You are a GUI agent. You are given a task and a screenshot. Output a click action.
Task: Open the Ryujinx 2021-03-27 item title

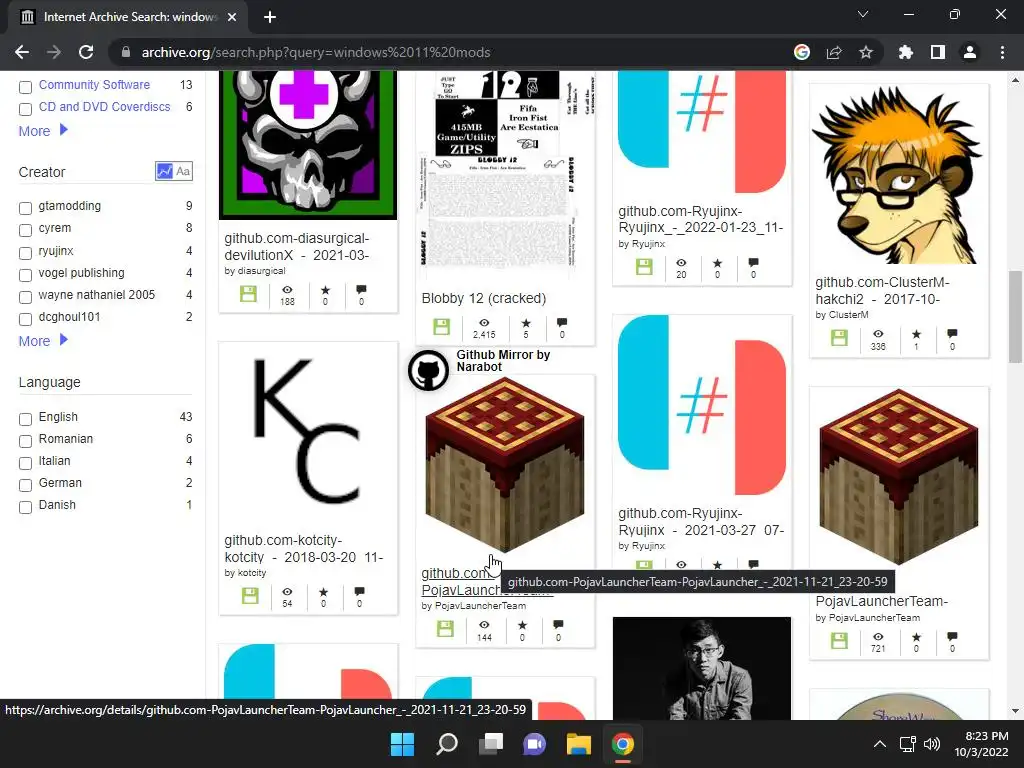click(701, 522)
